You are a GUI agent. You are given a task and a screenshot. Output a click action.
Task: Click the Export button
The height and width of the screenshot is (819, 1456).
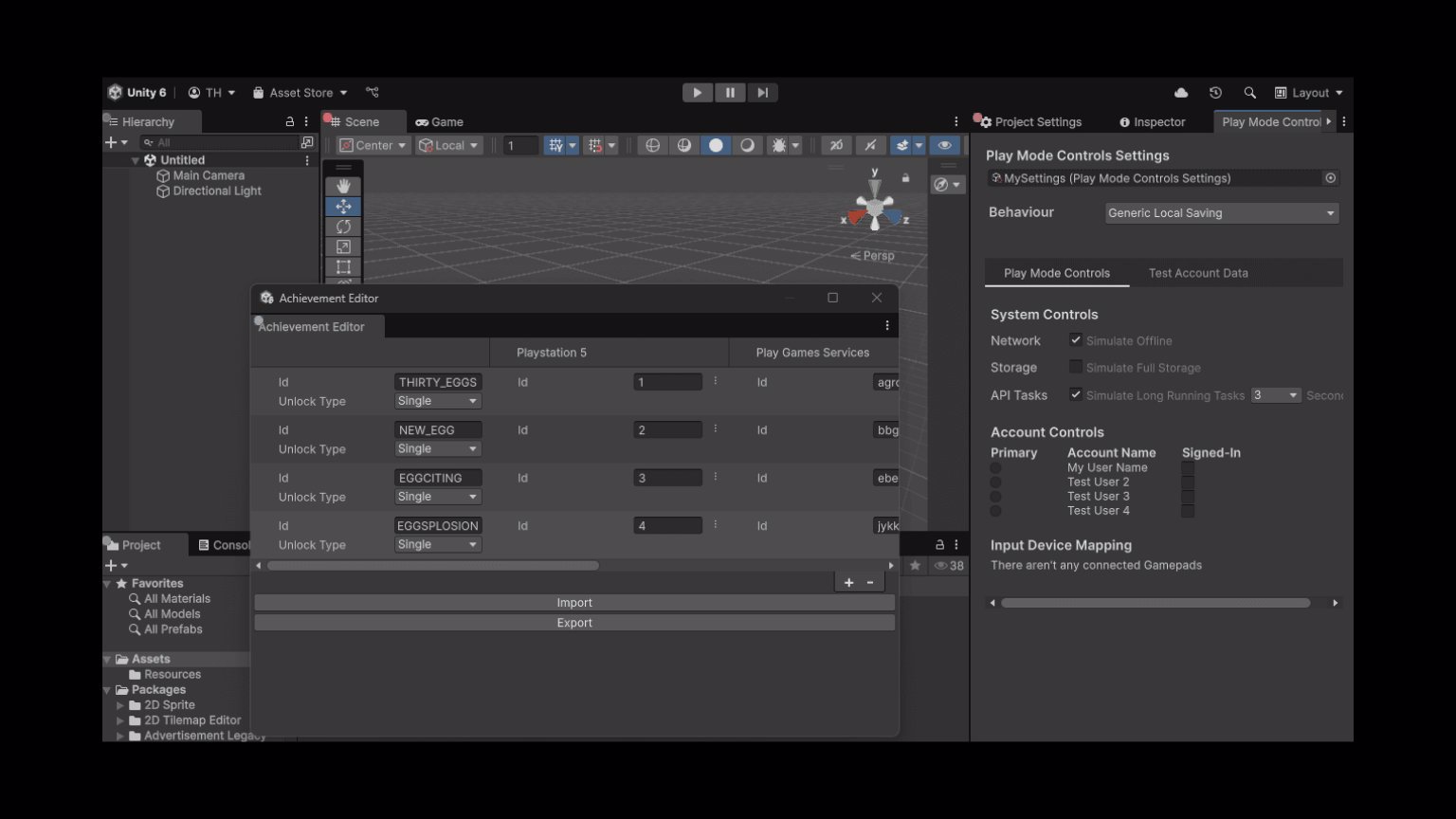(x=574, y=623)
